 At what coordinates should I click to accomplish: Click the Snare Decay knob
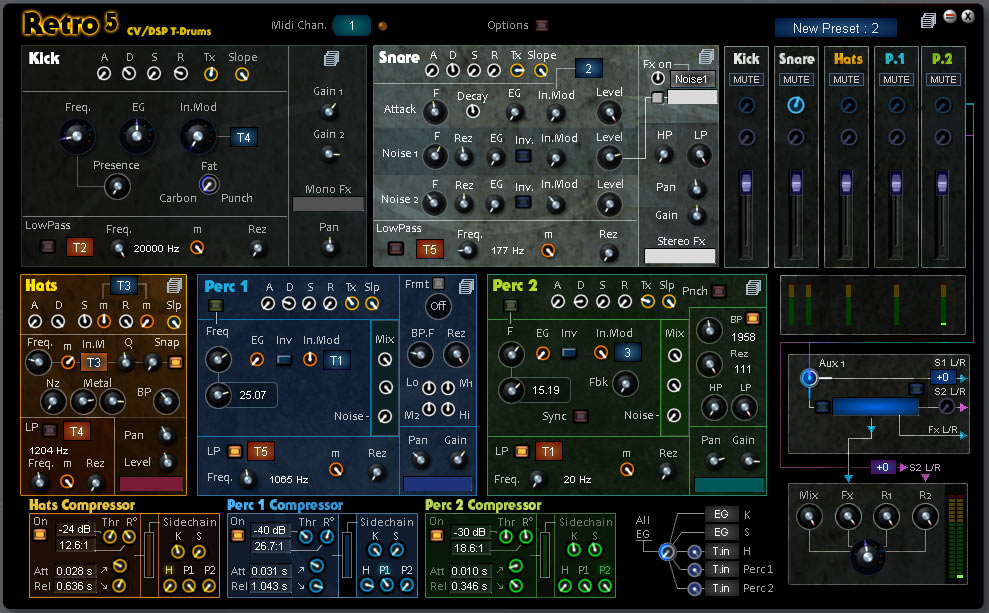472,112
